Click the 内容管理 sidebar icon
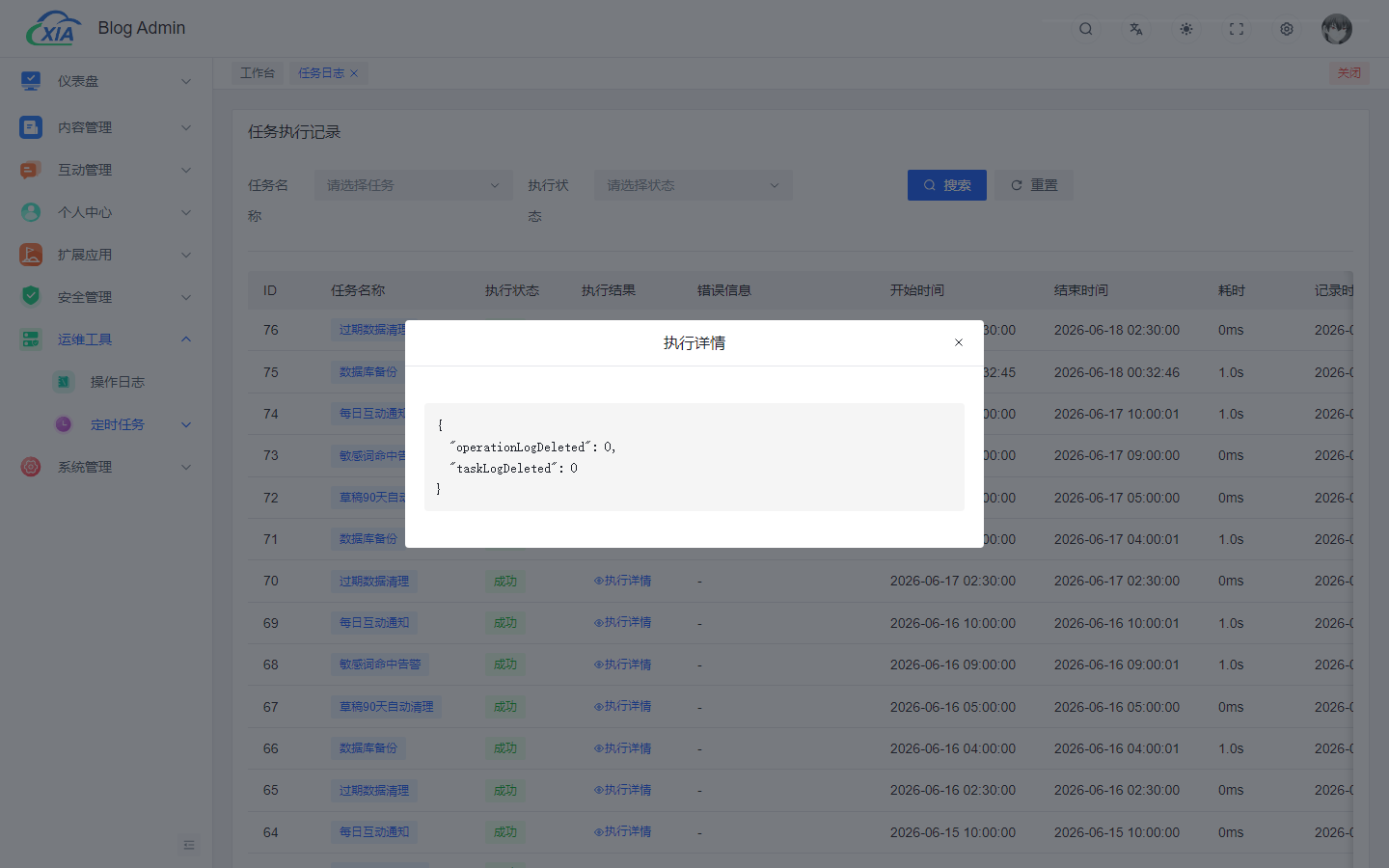The image size is (1389, 868). click(x=31, y=127)
